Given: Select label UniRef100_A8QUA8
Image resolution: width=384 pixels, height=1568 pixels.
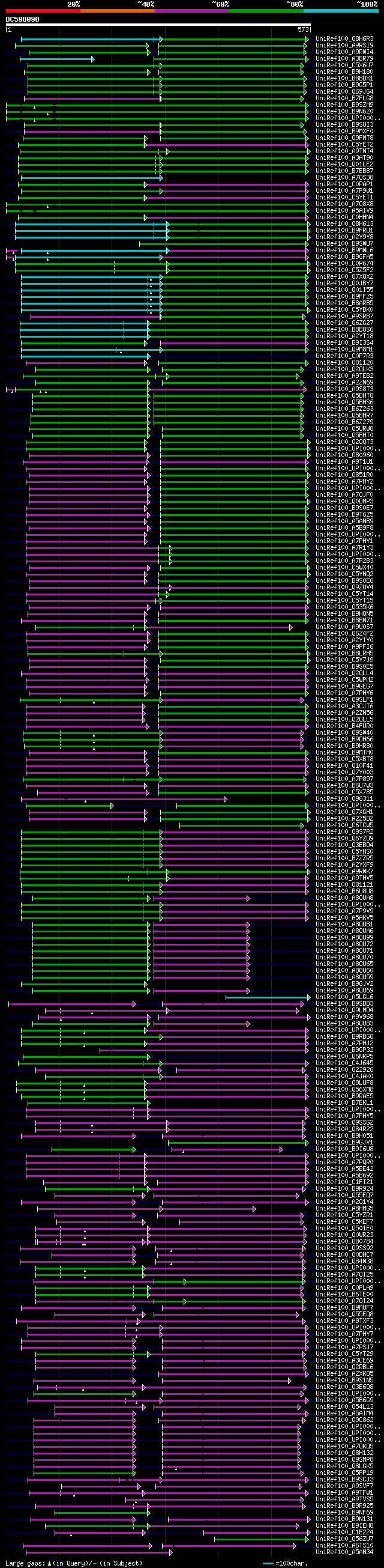Looking at the screenshot, I should [x=344, y=898].
